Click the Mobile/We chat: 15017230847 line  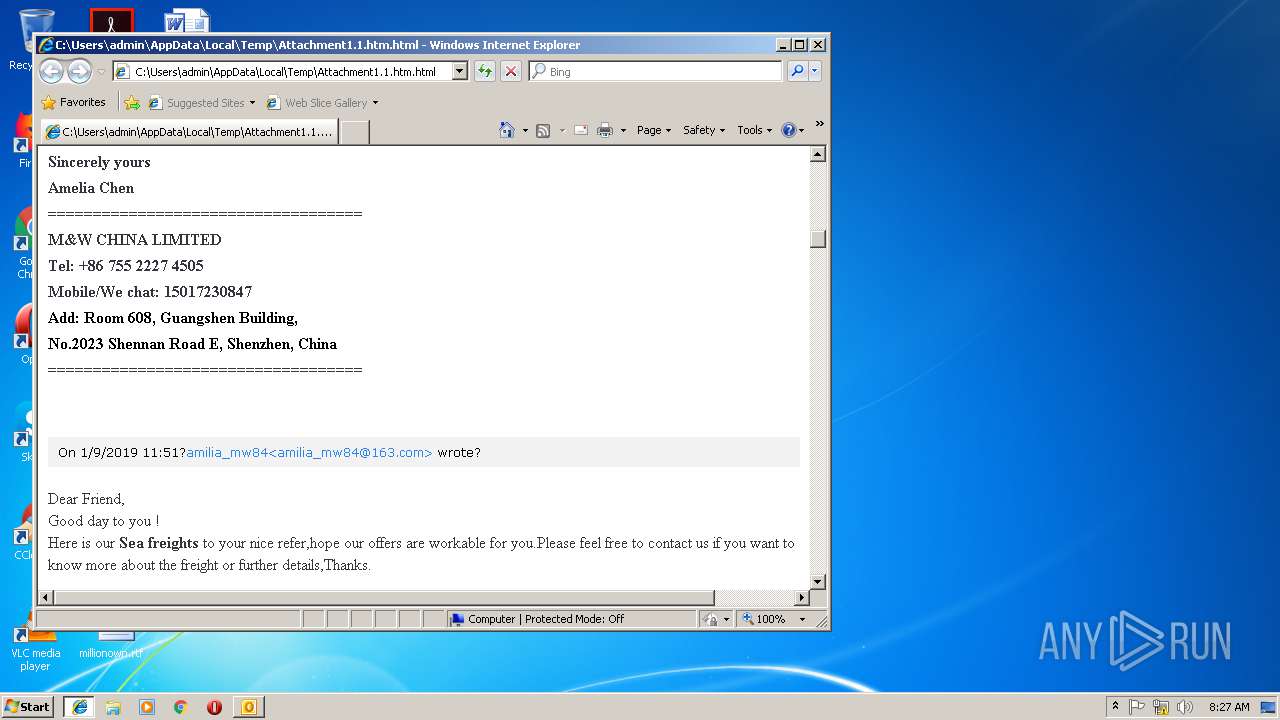click(150, 292)
